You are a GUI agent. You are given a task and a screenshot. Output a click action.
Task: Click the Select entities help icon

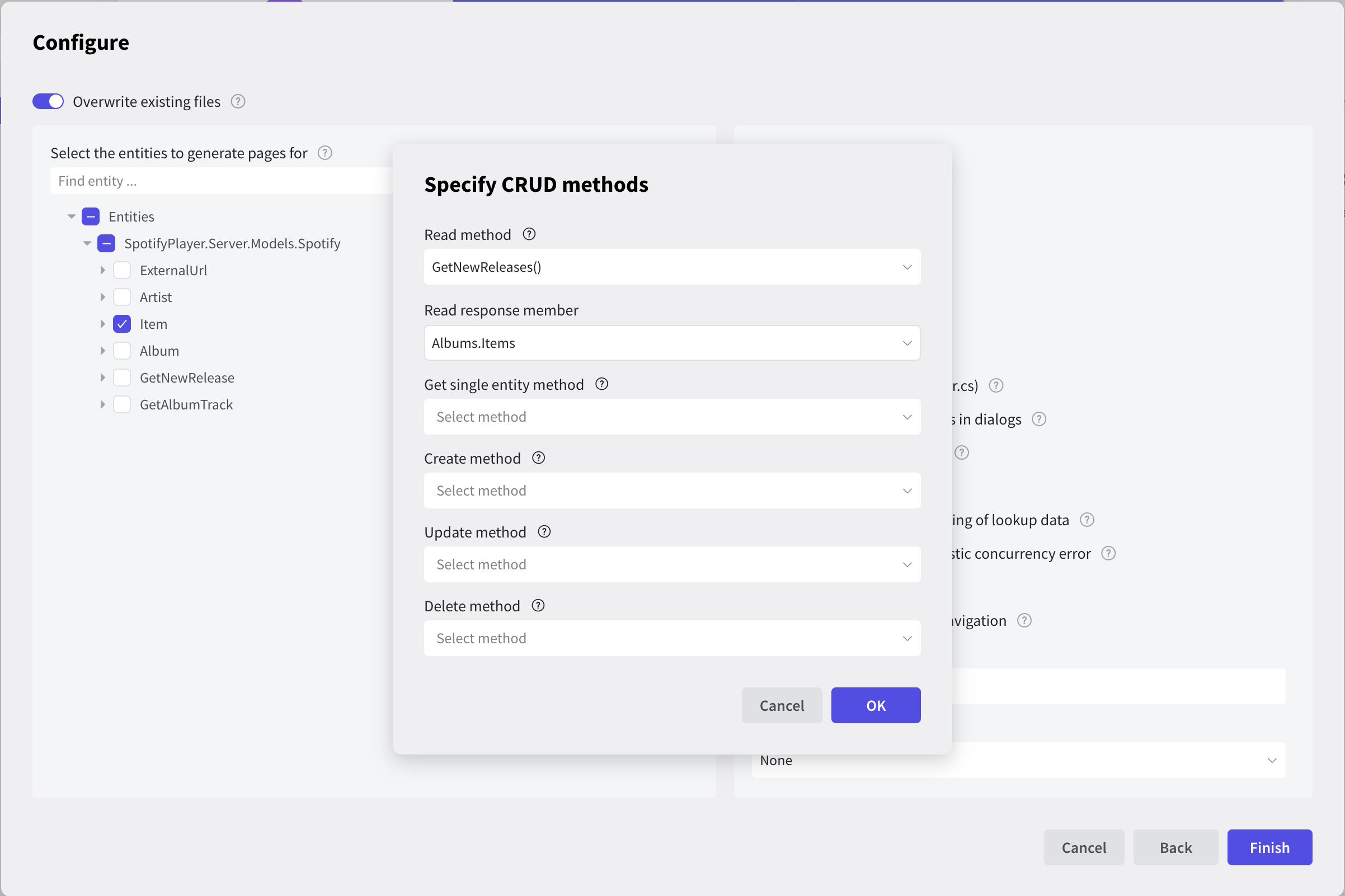[325, 153]
